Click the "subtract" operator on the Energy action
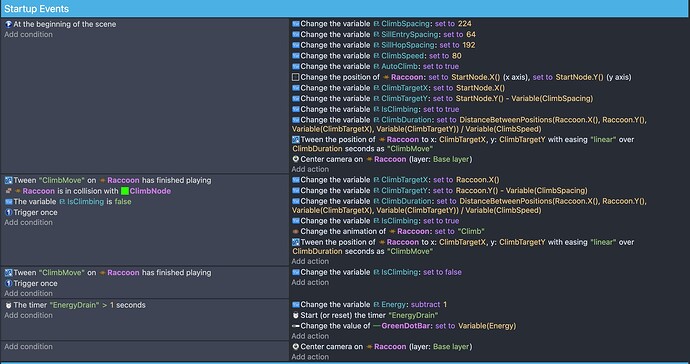This screenshot has height=364, width=690. tap(426, 305)
